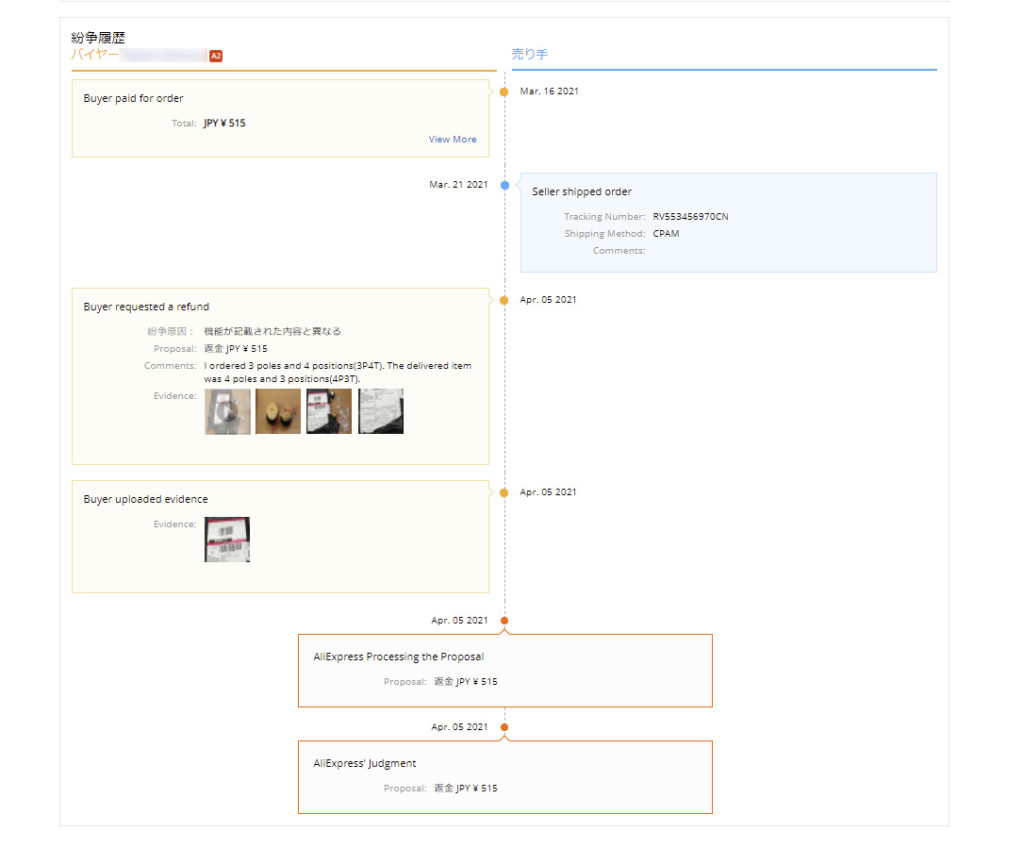Open the third evidence photo thumbnail
1024x848 pixels.
pyautogui.click(x=329, y=411)
